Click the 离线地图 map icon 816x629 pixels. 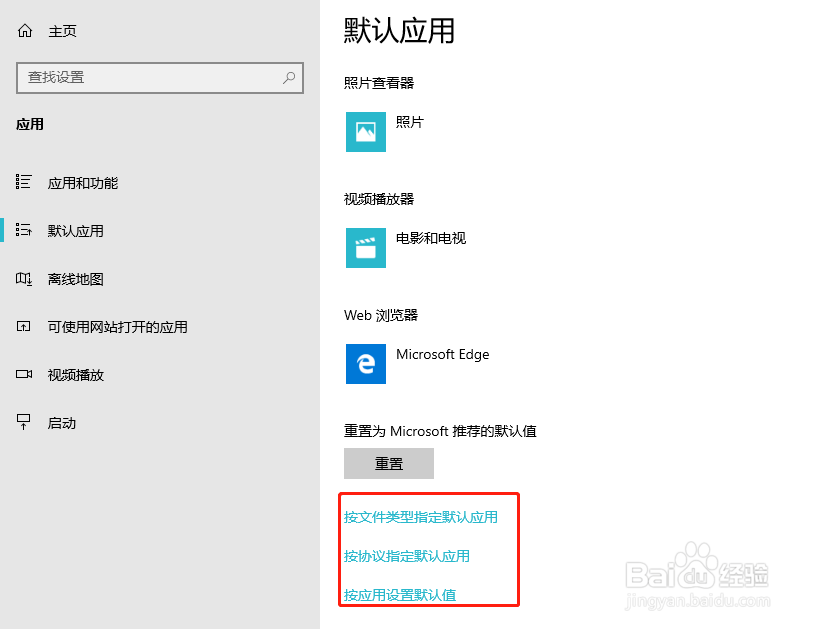pyautogui.click(x=23, y=279)
